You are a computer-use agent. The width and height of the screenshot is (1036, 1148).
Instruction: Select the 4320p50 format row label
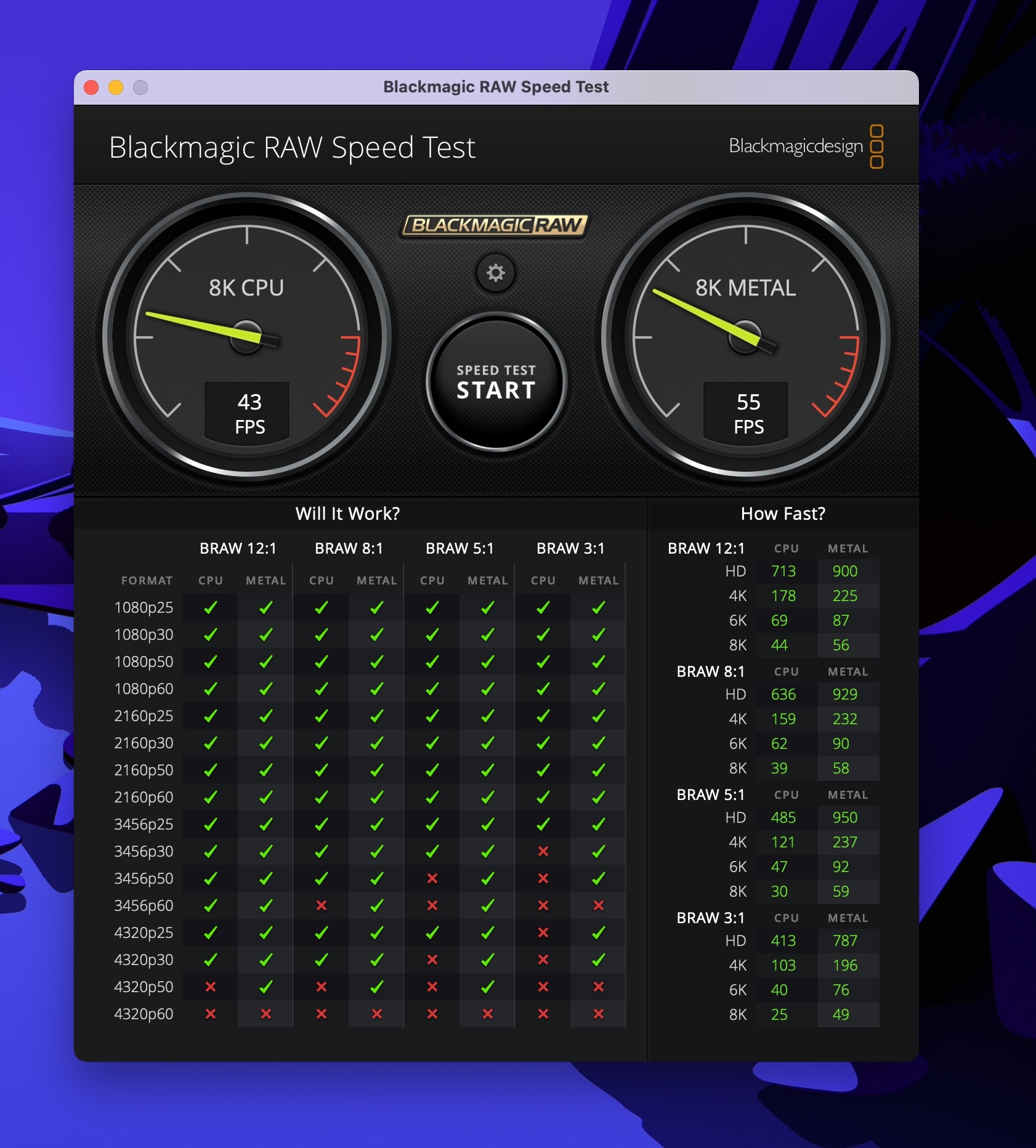(144, 987)
